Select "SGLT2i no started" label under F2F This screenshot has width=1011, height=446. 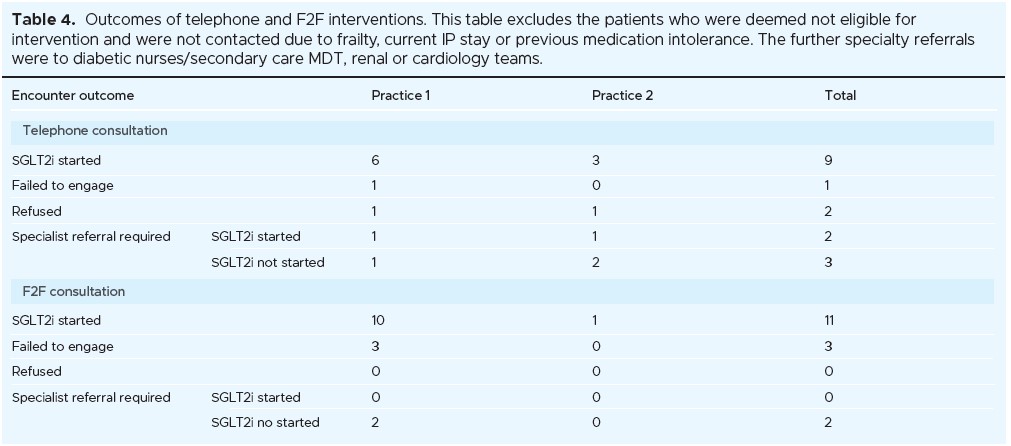(x=265, y=423)
